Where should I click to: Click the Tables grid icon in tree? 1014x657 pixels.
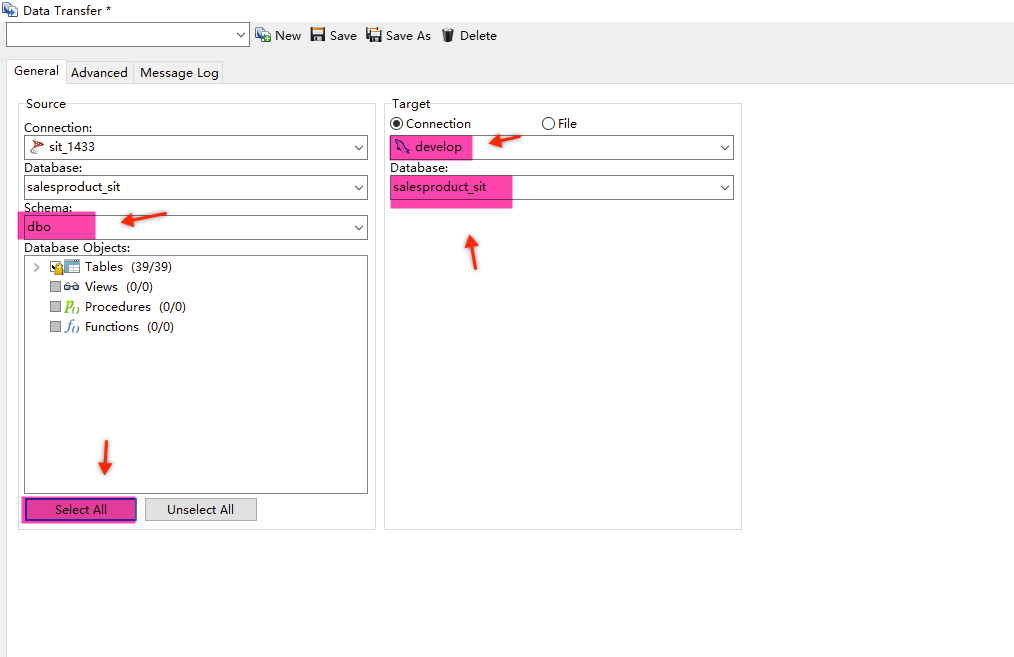coord(72,267)
